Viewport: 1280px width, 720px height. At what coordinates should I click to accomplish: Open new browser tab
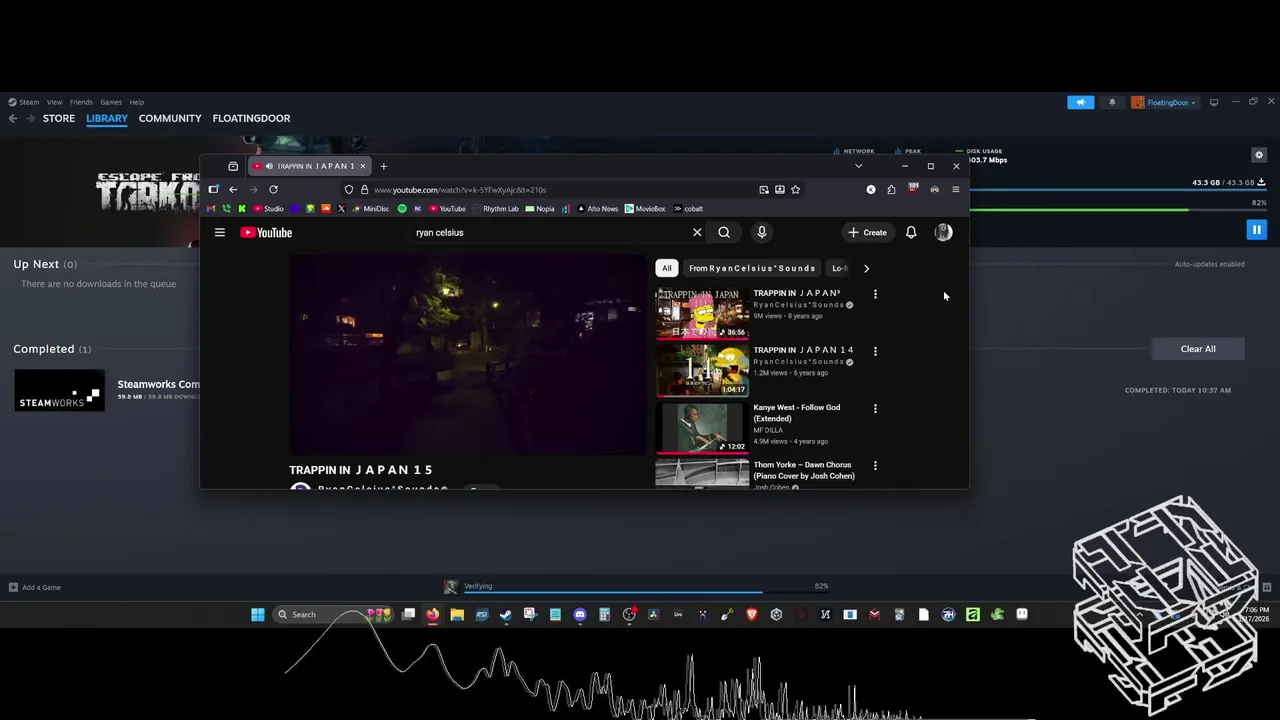click(383, 166)
